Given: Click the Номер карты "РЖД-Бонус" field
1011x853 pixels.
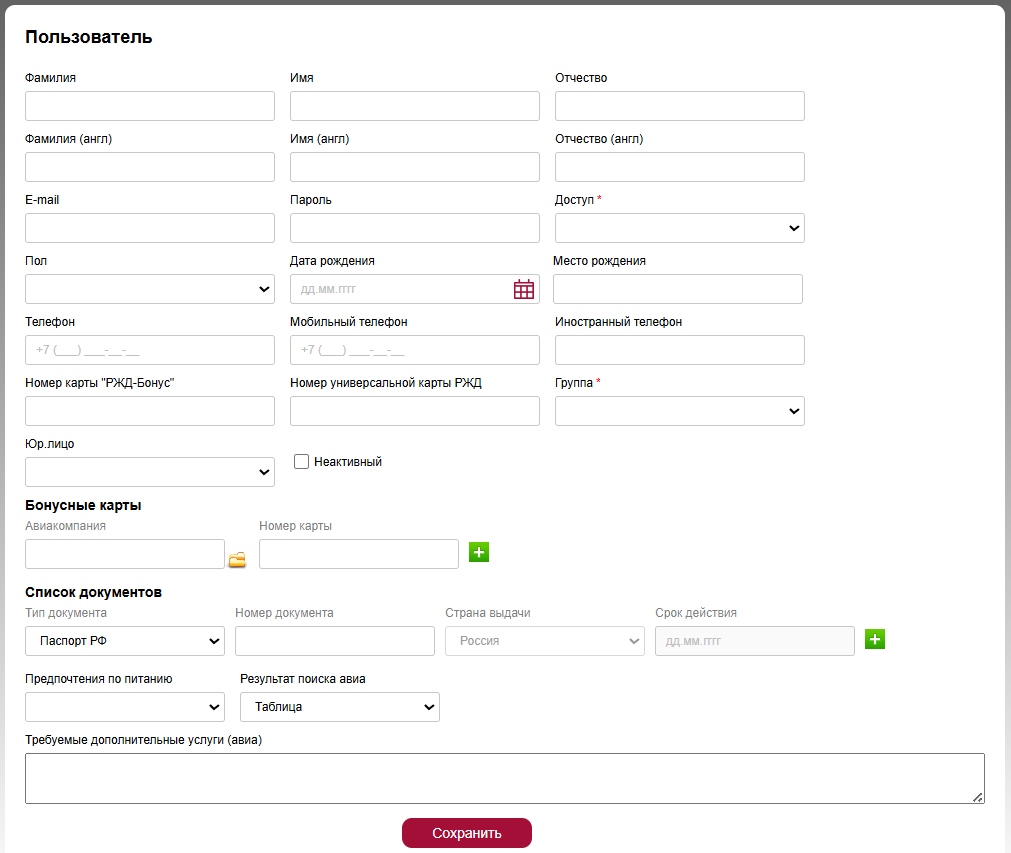Looking at the screenshot, I should tap(150, 411).
